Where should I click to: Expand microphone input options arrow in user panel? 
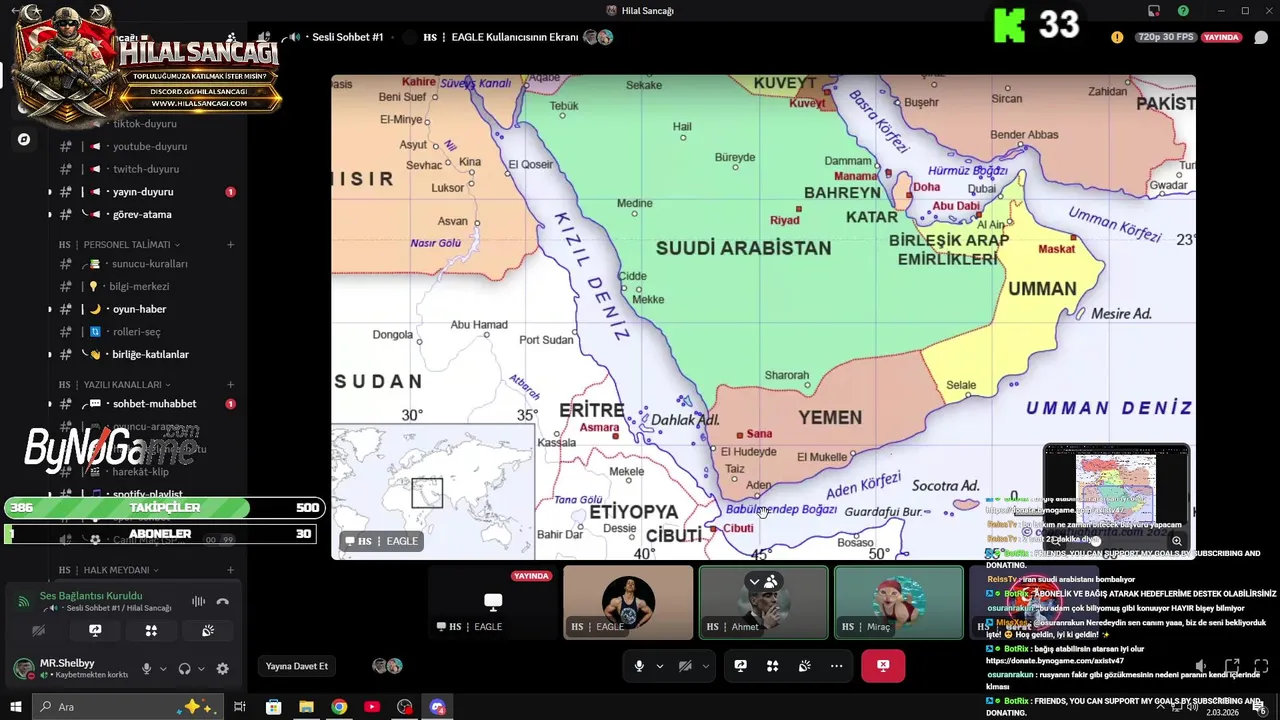click(x=162, y=669)
